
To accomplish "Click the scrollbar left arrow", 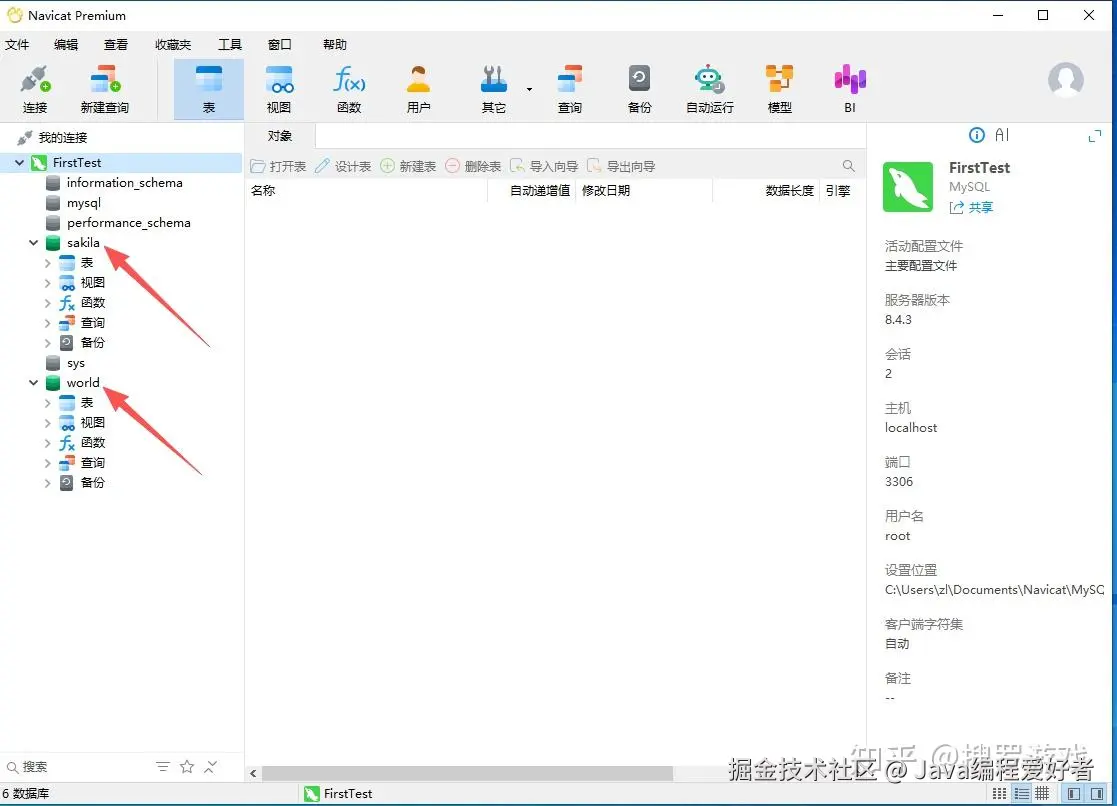I will tap(253, 773).
